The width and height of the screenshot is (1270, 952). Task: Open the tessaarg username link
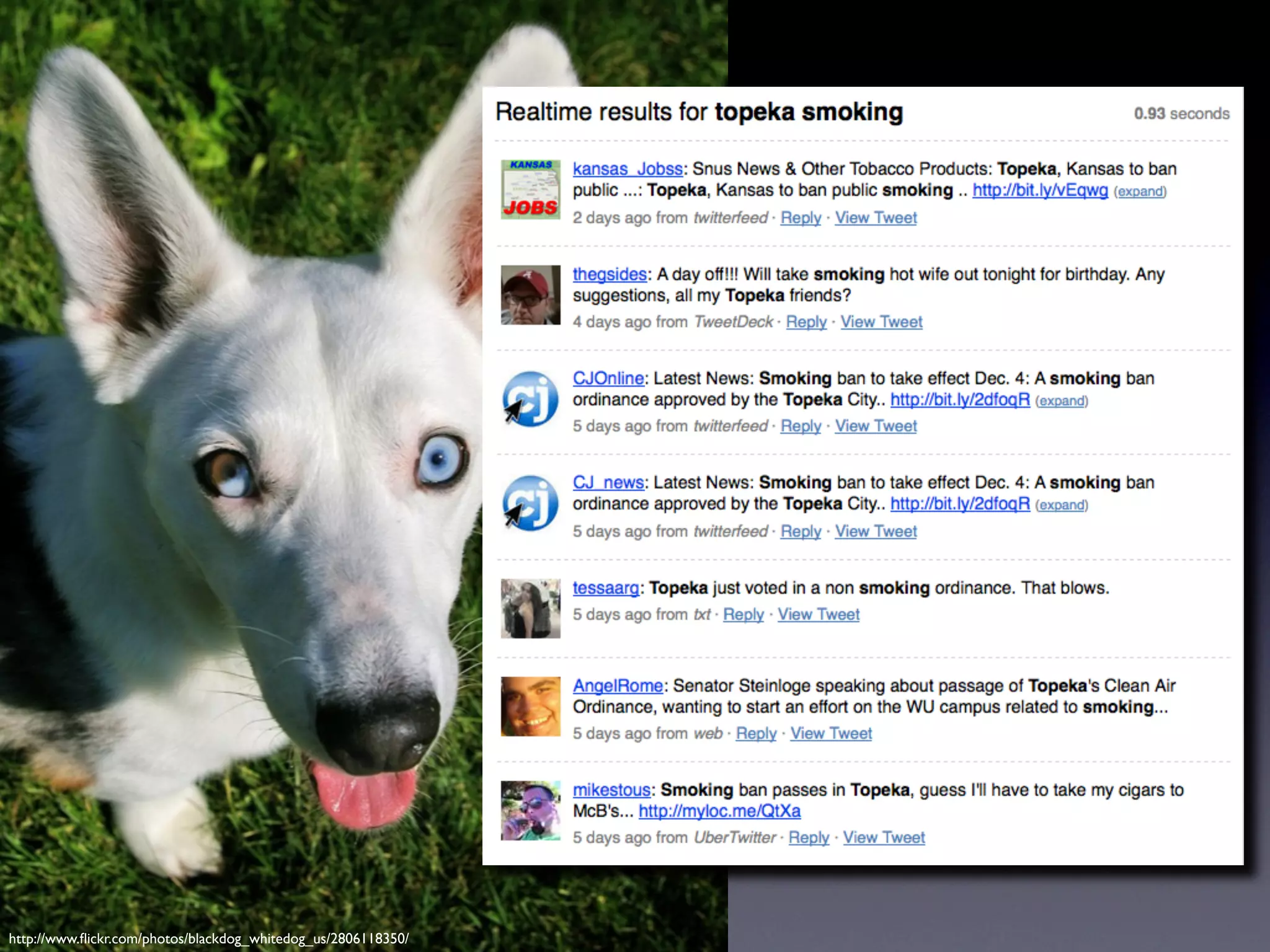(x=606, y=588)
